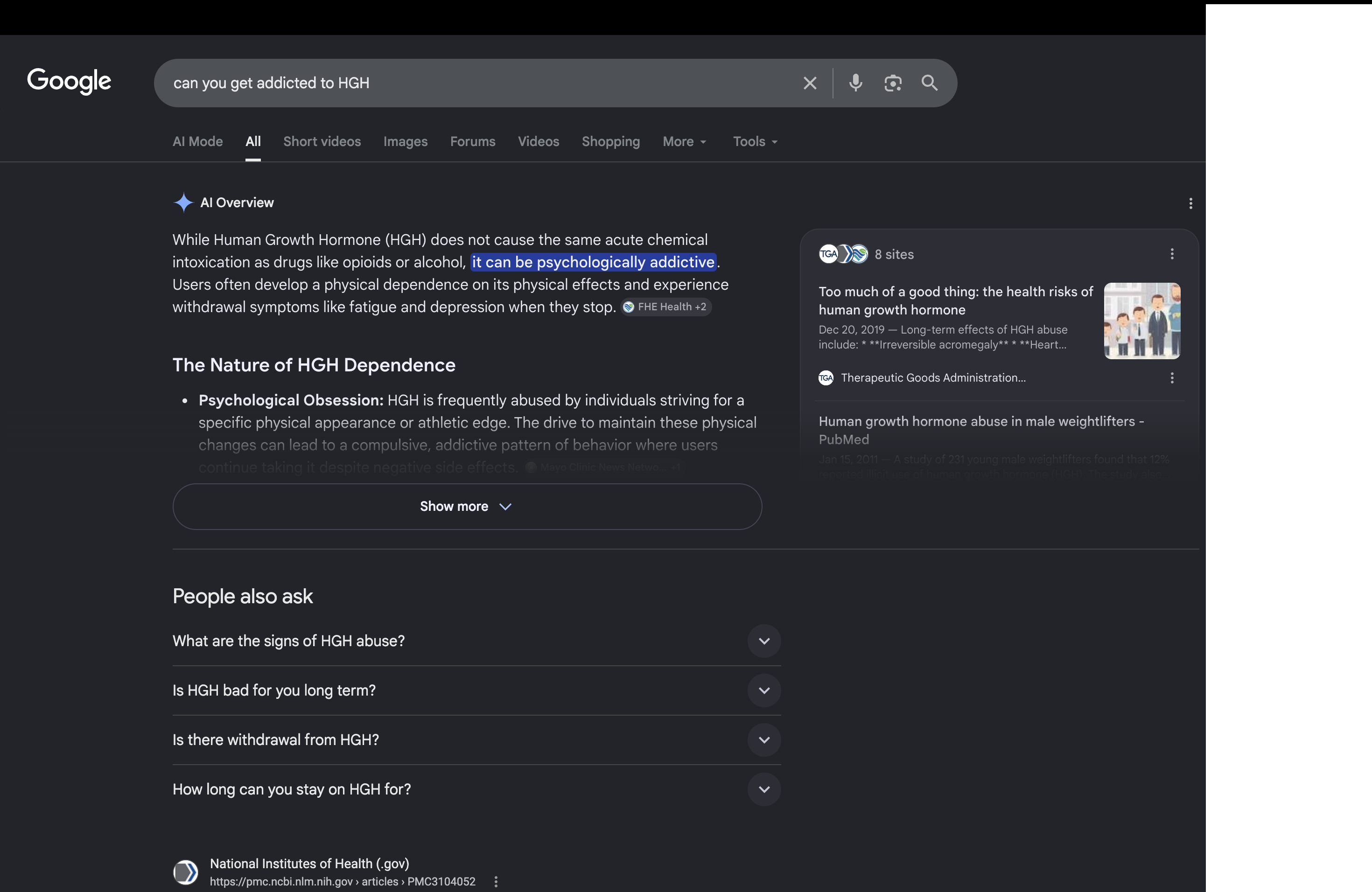Open AI Overview three-dot options menu
The image size is (1372, 892).
[1190, 203]
